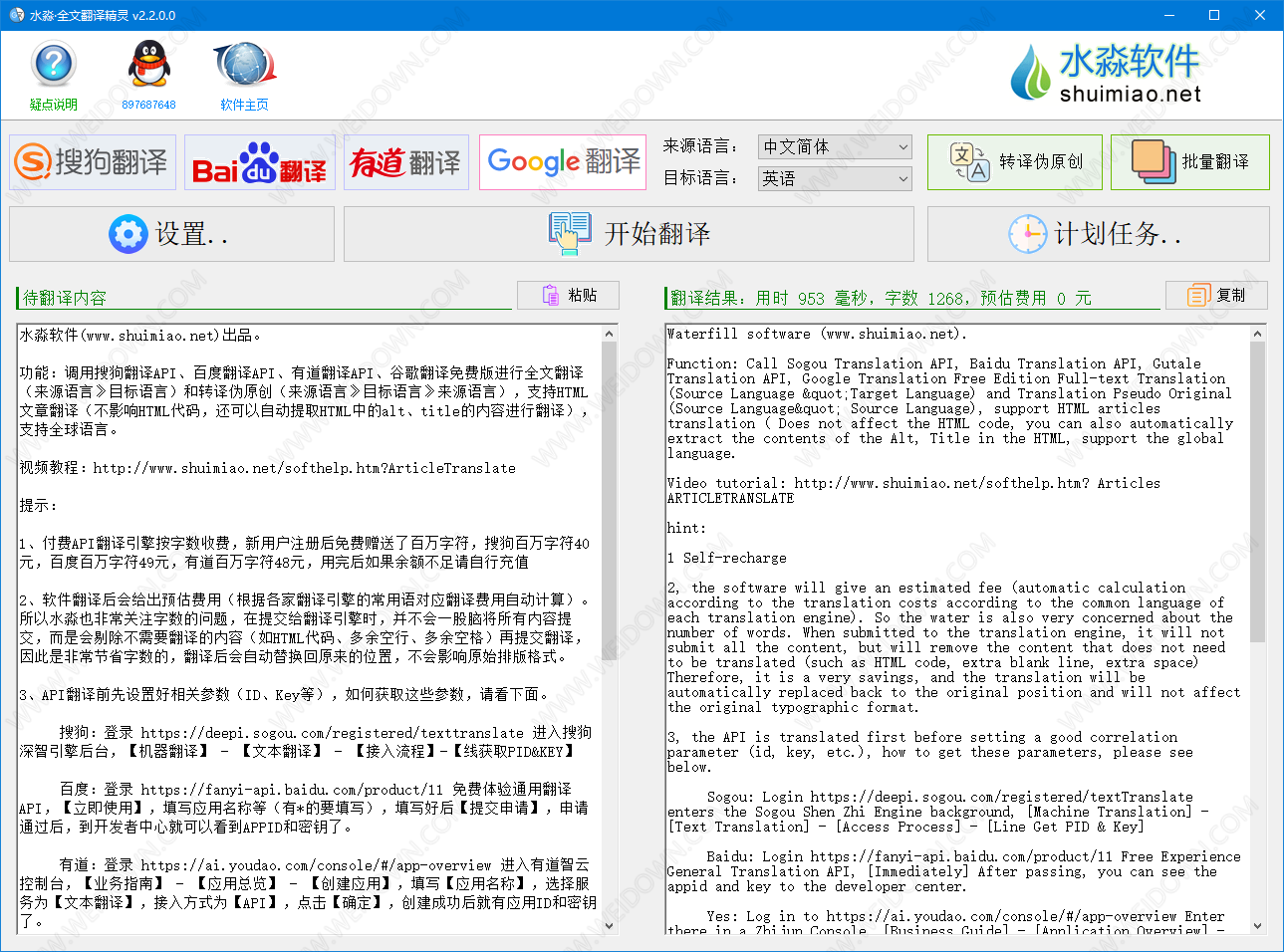Select the Google 翻译 engine
The height and width of the screenshot is (952, 1284).
(563, 161)
